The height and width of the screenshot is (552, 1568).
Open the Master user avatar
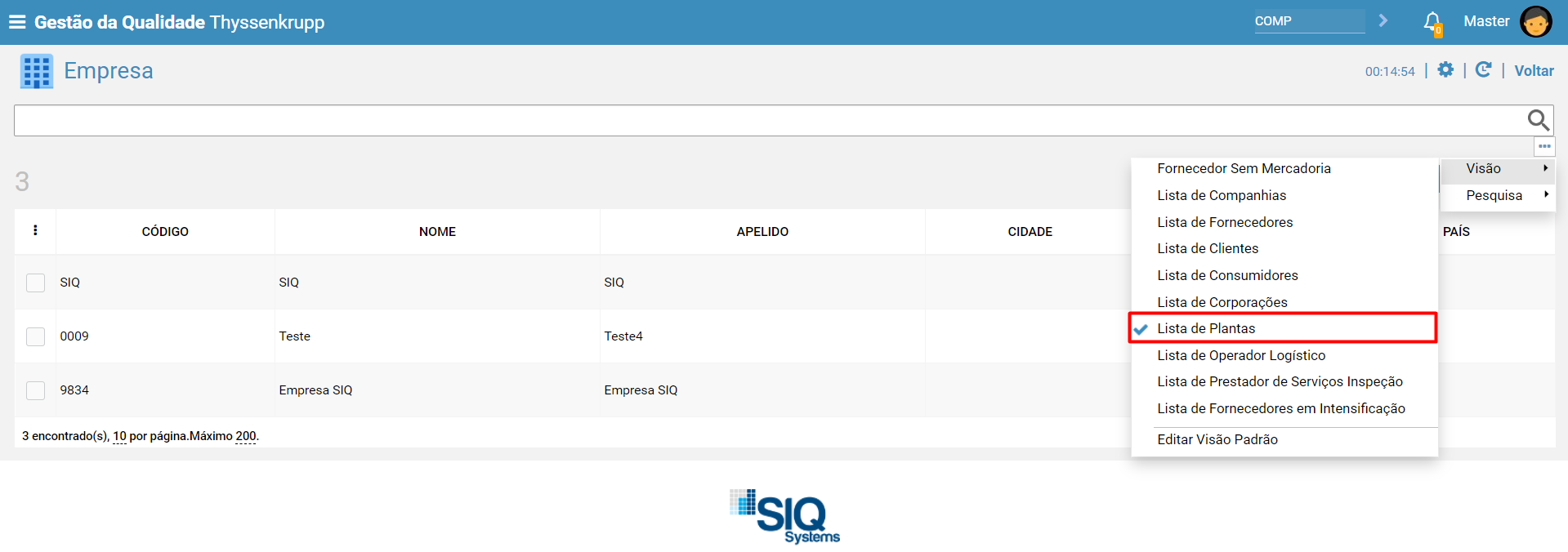(1536, 22)
